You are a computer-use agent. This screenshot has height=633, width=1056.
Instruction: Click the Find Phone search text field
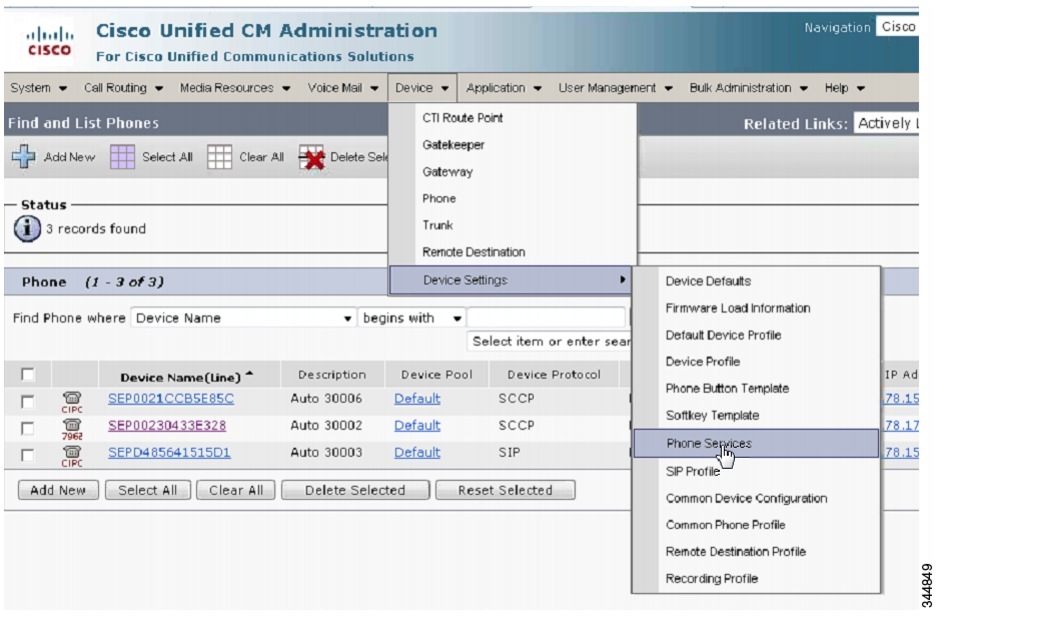tap(547, 318)
